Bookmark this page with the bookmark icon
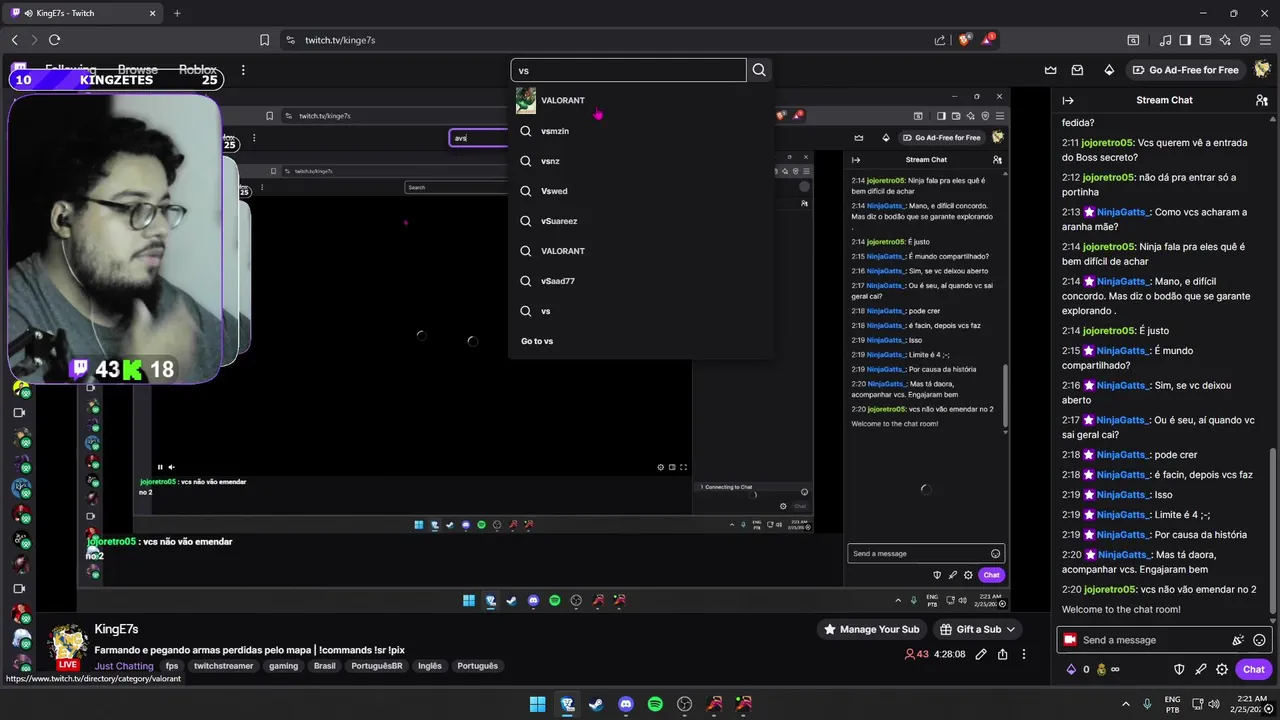1280x720 pixels. pyautogui.click(x=264, y=40)
